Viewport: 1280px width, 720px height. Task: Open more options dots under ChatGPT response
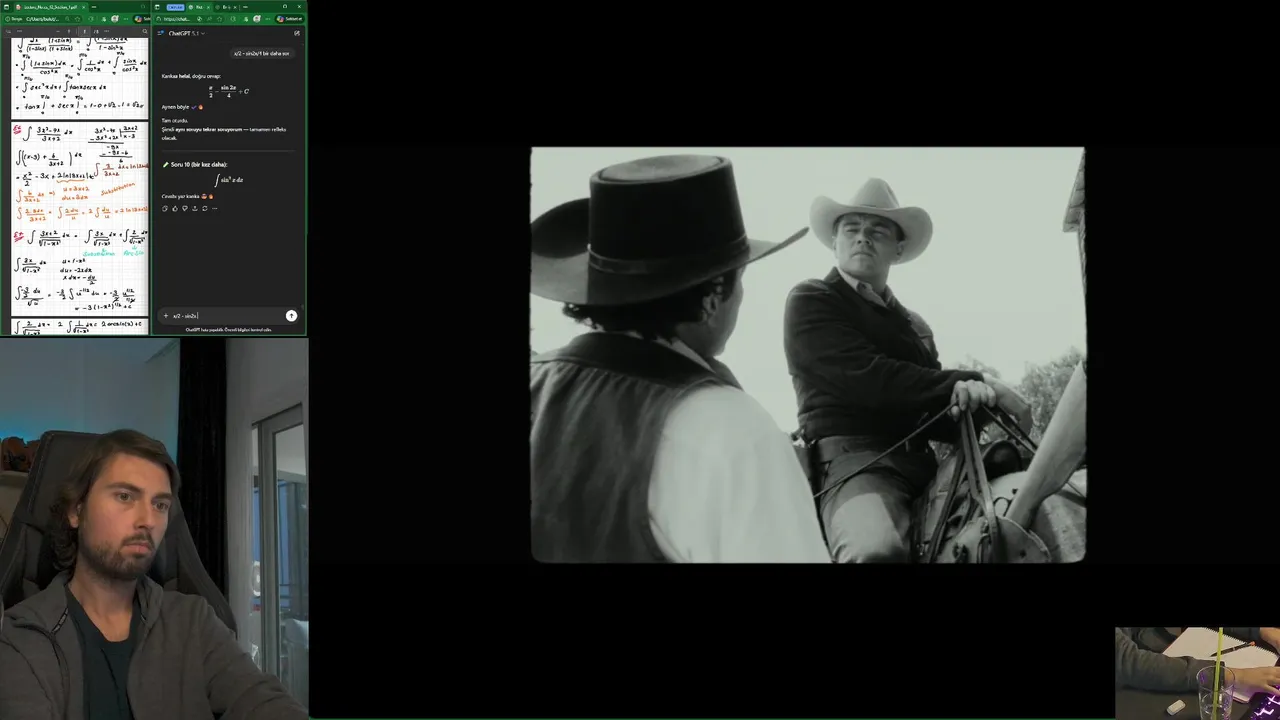(x=214, y=208)
